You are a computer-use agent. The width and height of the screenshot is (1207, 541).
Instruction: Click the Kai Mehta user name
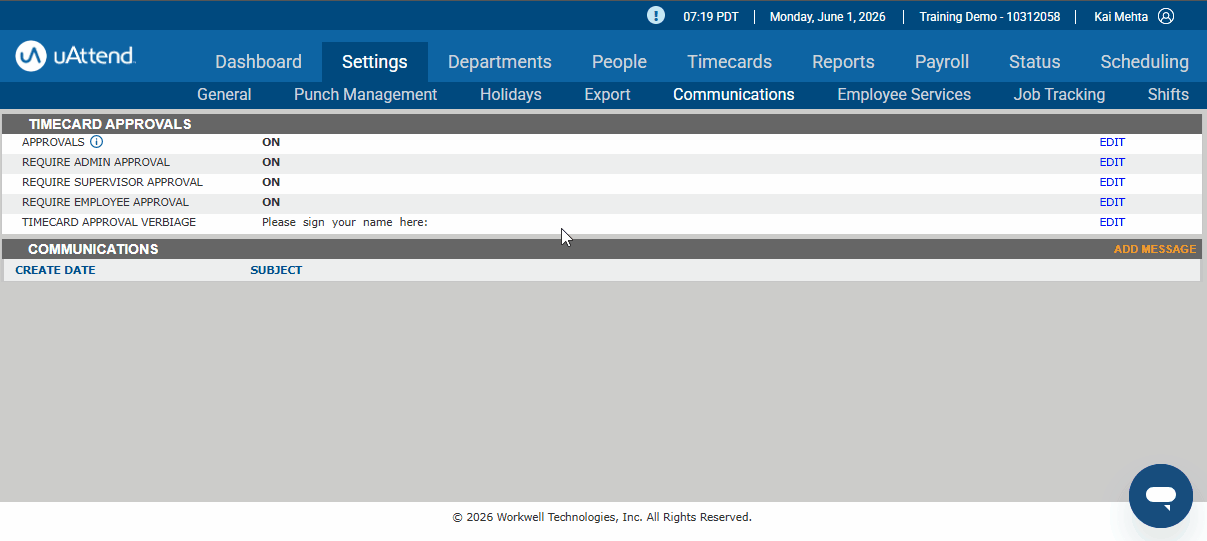pos(1121,17)
